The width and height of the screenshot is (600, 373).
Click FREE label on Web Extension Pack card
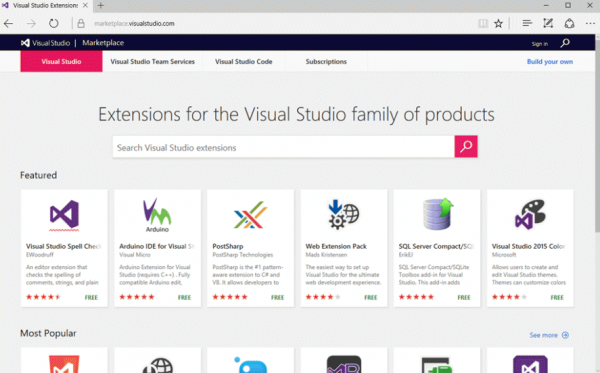point(370,297)
